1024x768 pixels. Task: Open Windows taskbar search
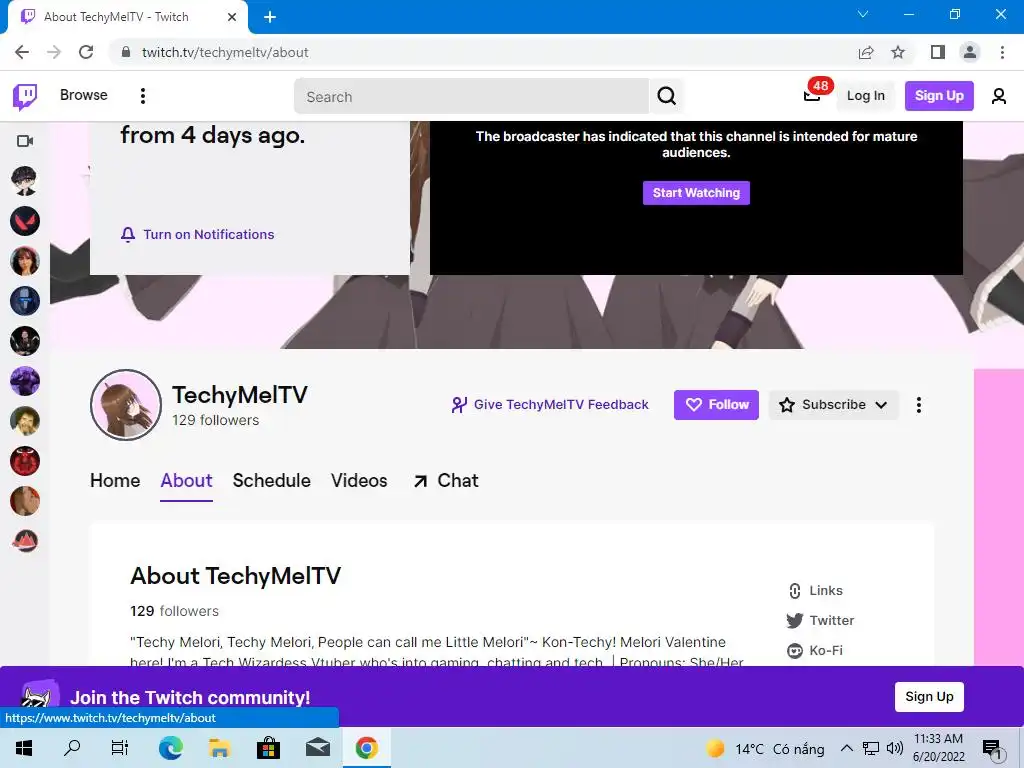point(72,748)
